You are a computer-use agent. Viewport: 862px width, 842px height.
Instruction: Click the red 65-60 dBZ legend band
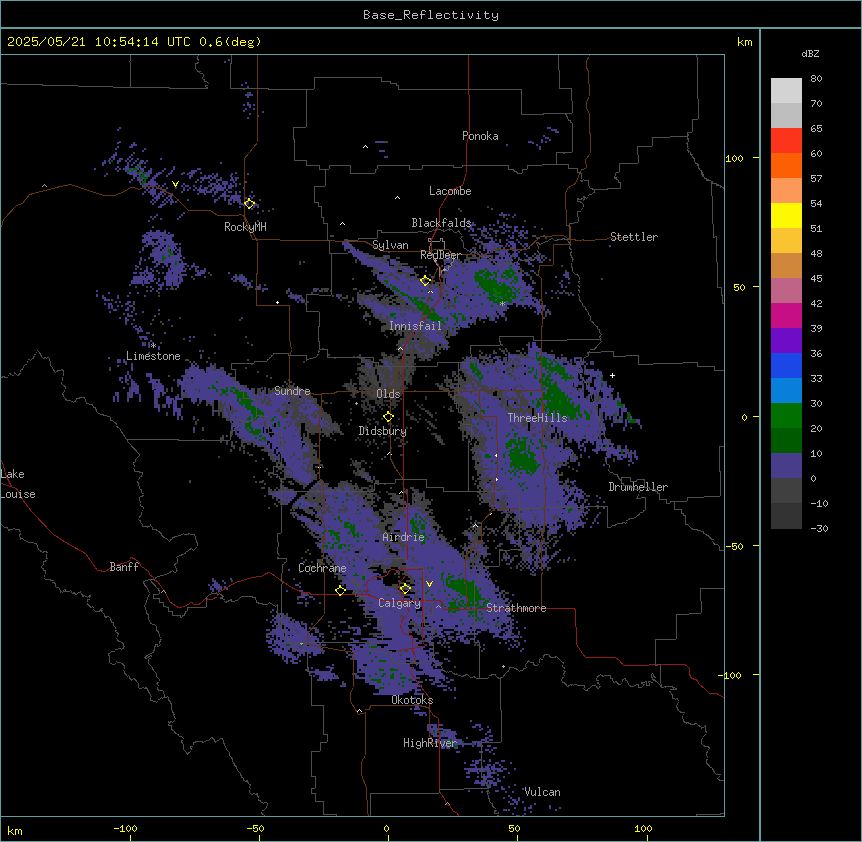[x=786, y=141]
